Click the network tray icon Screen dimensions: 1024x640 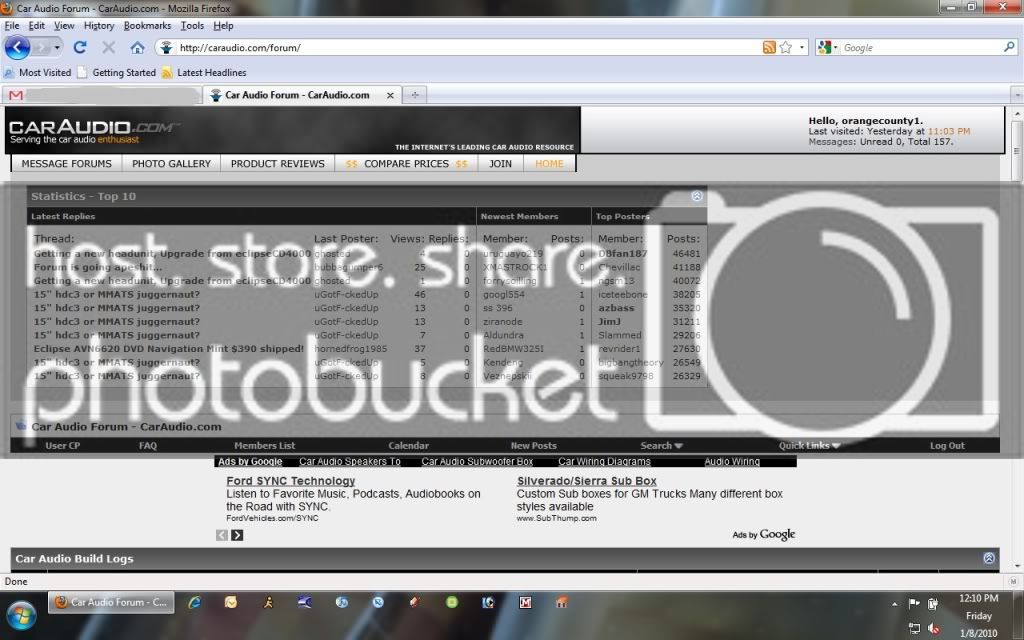click(914, 628)
